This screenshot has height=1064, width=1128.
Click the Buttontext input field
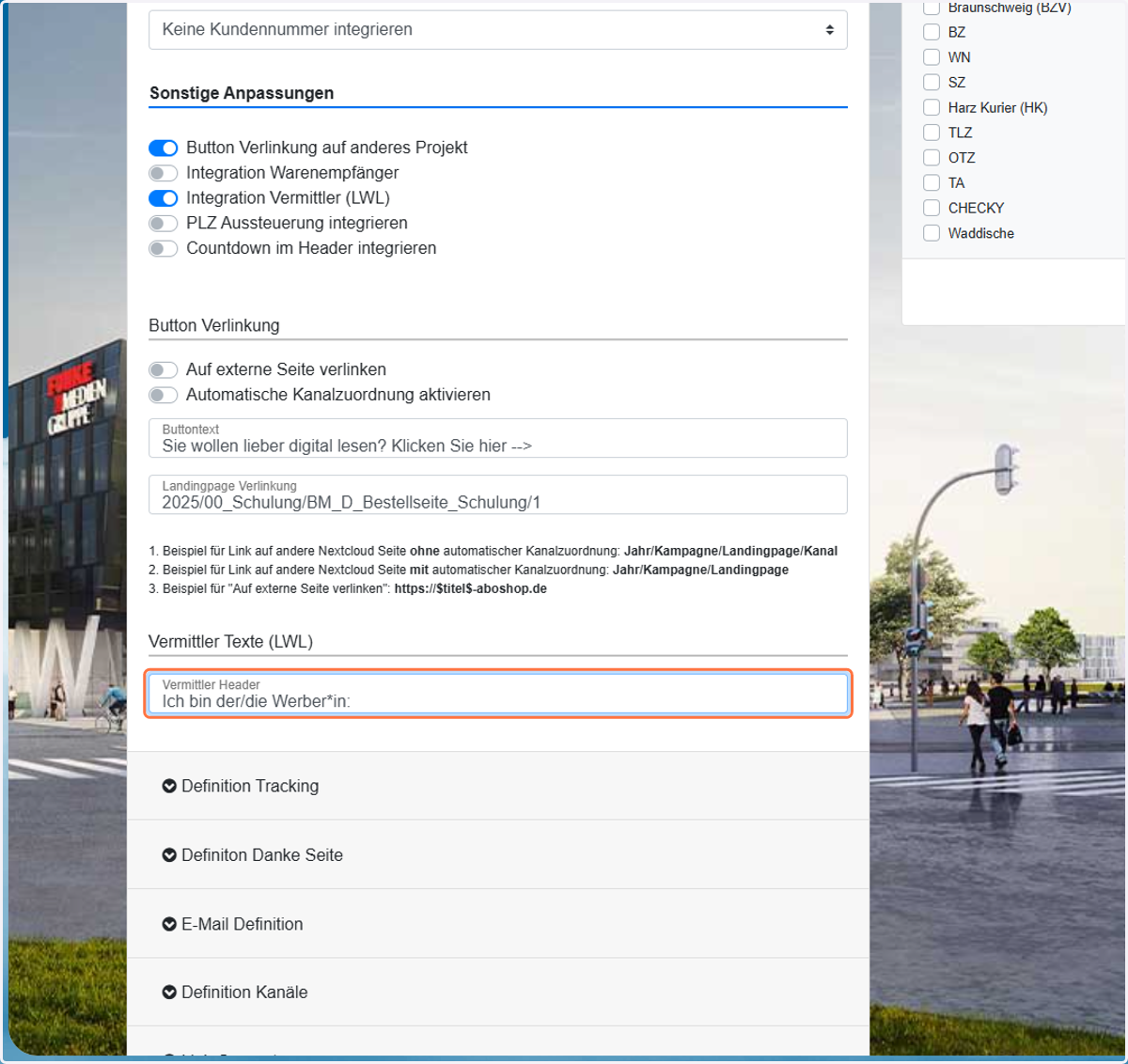tap(498, 438)
